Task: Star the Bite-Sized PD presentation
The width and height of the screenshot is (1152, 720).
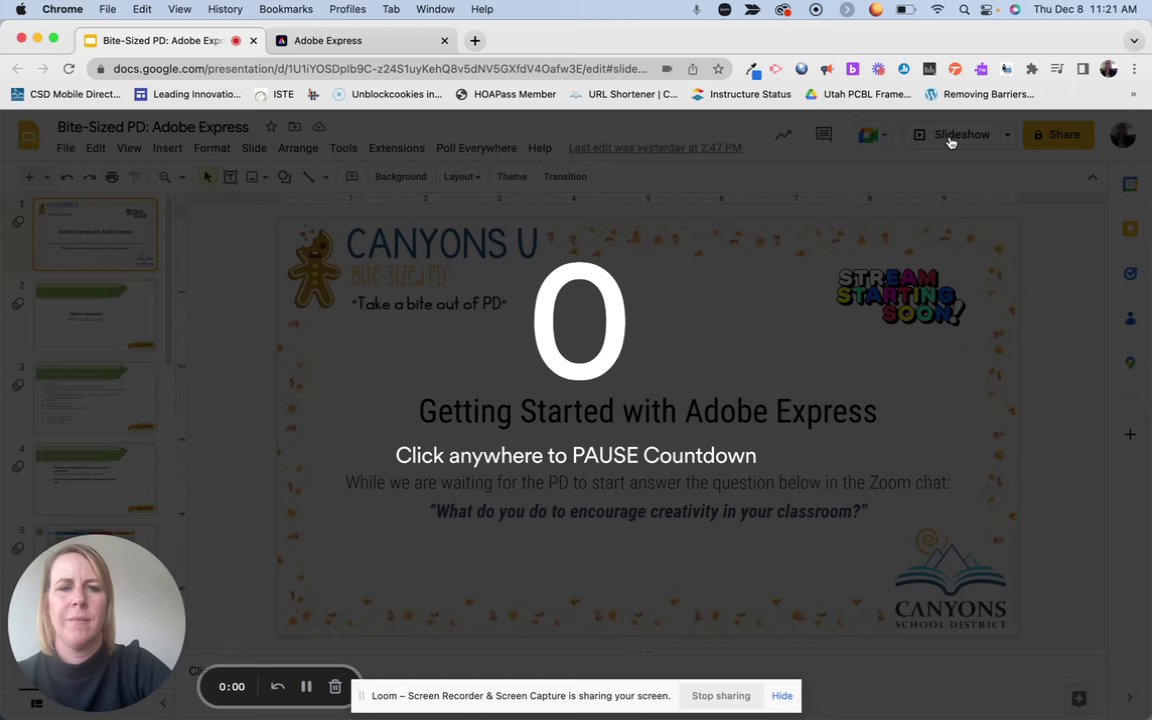Action: [271, 126]
